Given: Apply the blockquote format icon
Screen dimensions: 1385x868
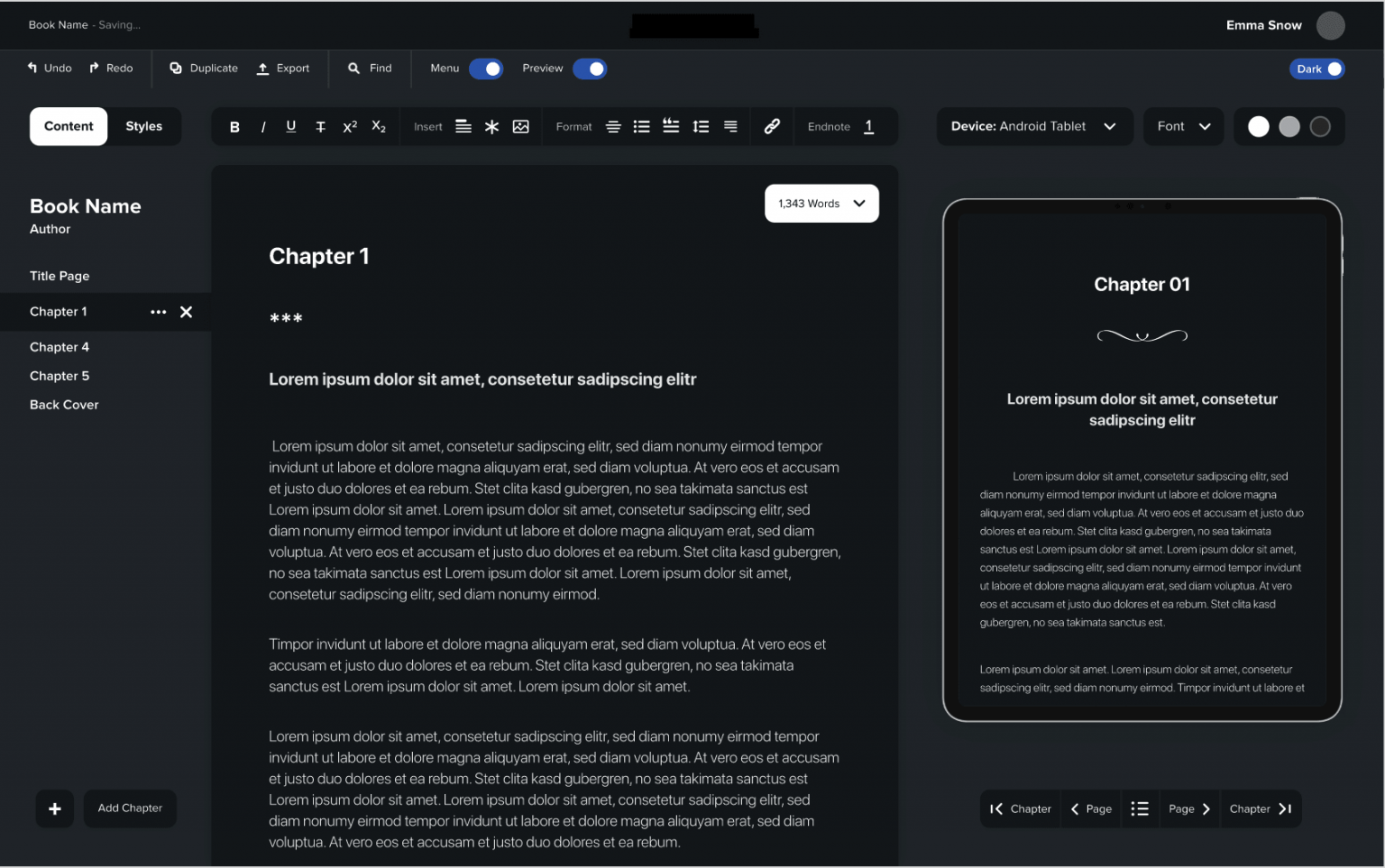Looking at the screenshot, I should pyautogui.click(x=671, y=126).
